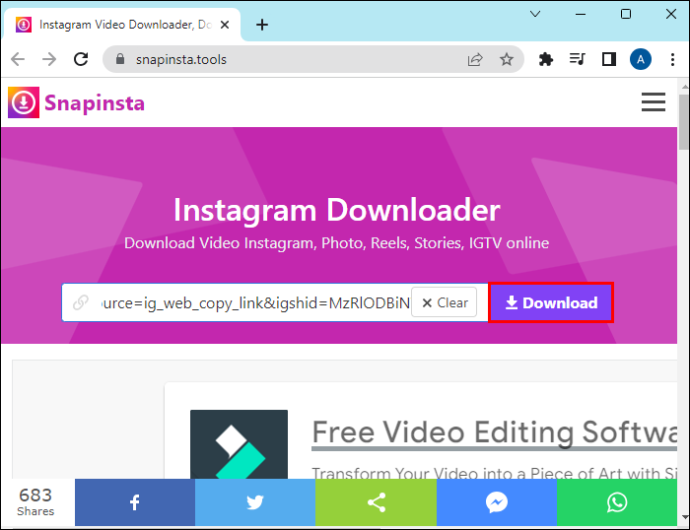This screenshot has height=530, width=690.
Task: Clear the pasted Instagram link
Action: click(444, 302)
